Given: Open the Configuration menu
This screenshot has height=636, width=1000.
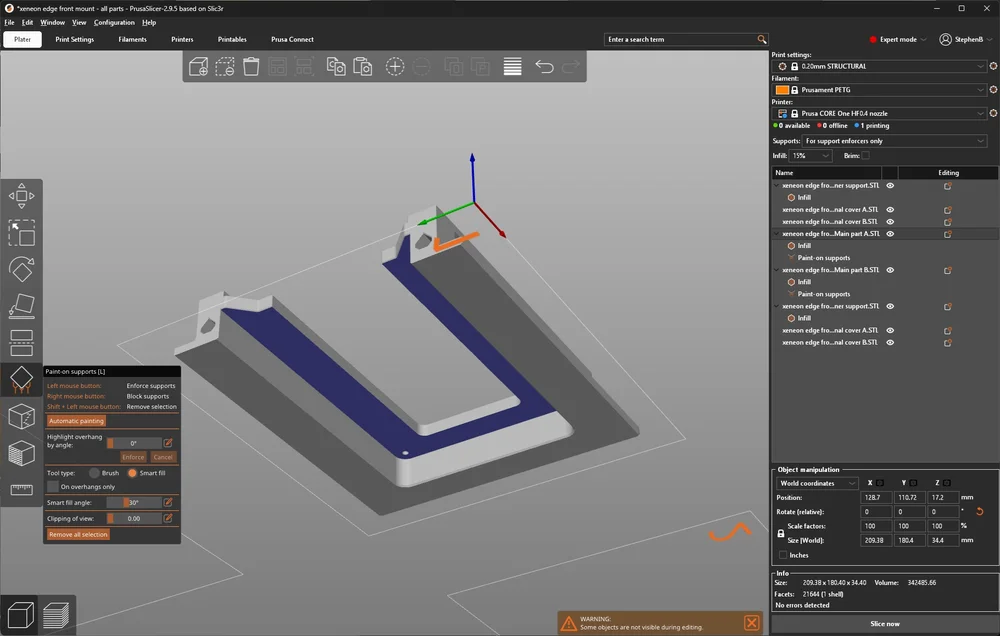Looking at the screenshot, I should (114, 22).
